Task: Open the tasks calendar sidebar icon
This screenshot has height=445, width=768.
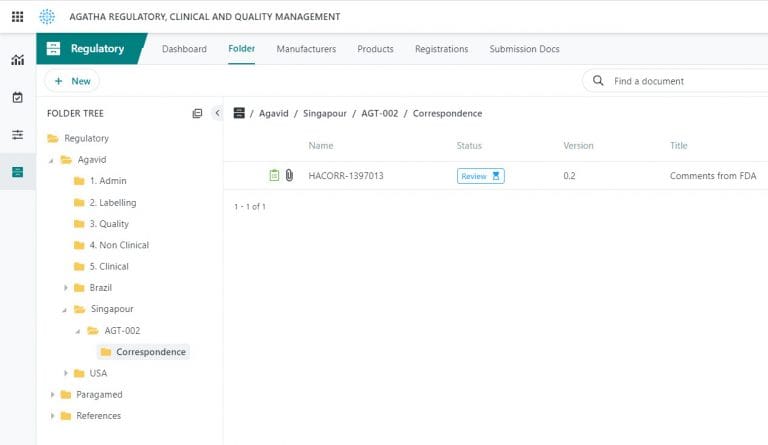Action: pyautogui.click(x=17, y=97)
